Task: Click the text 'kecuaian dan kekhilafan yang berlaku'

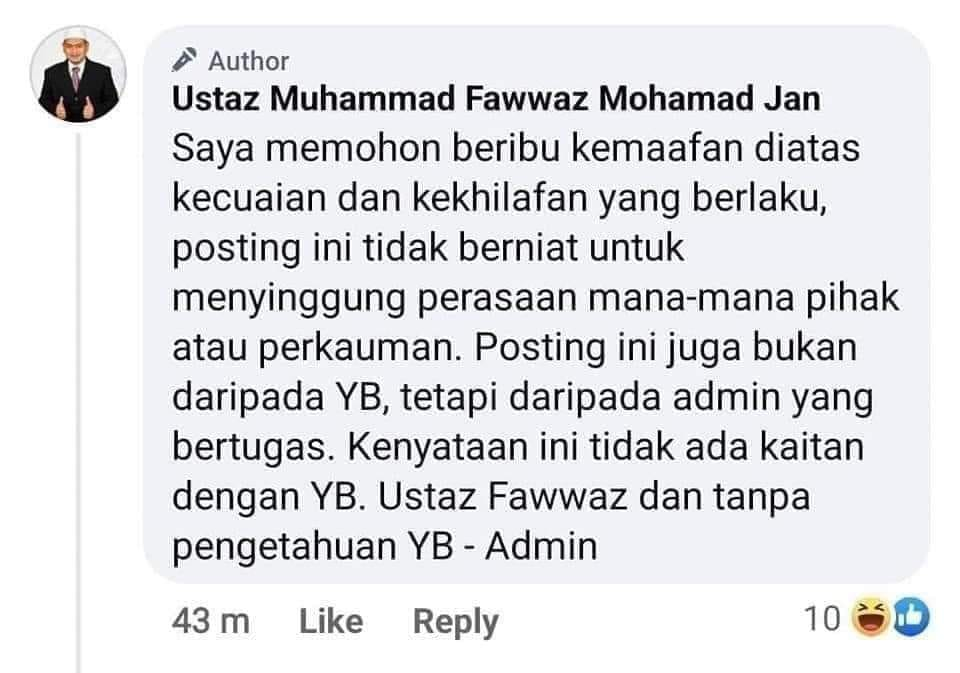Action: (x=497, y=199)
